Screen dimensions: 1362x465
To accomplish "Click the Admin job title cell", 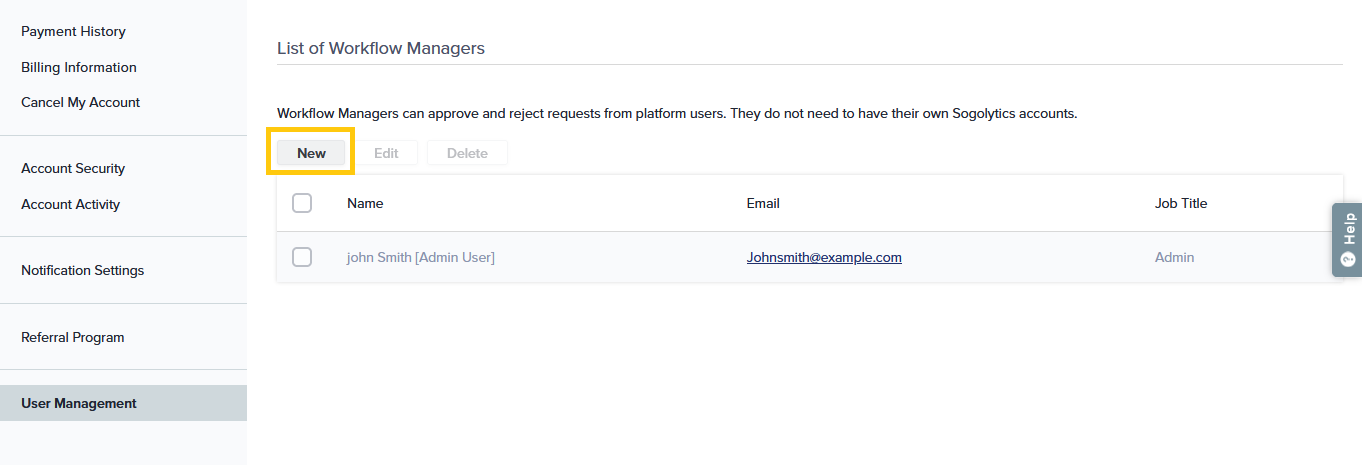I will tap(1174, 257).
